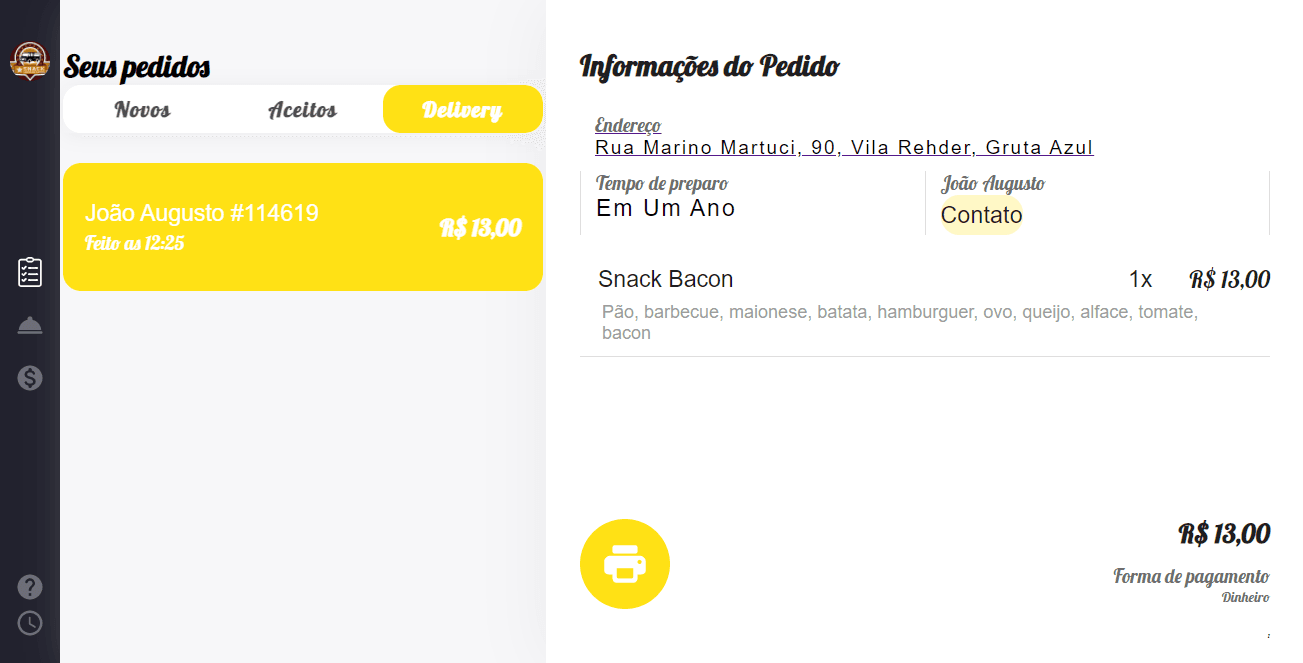Click the Dinheiro payment method text

1245,598
